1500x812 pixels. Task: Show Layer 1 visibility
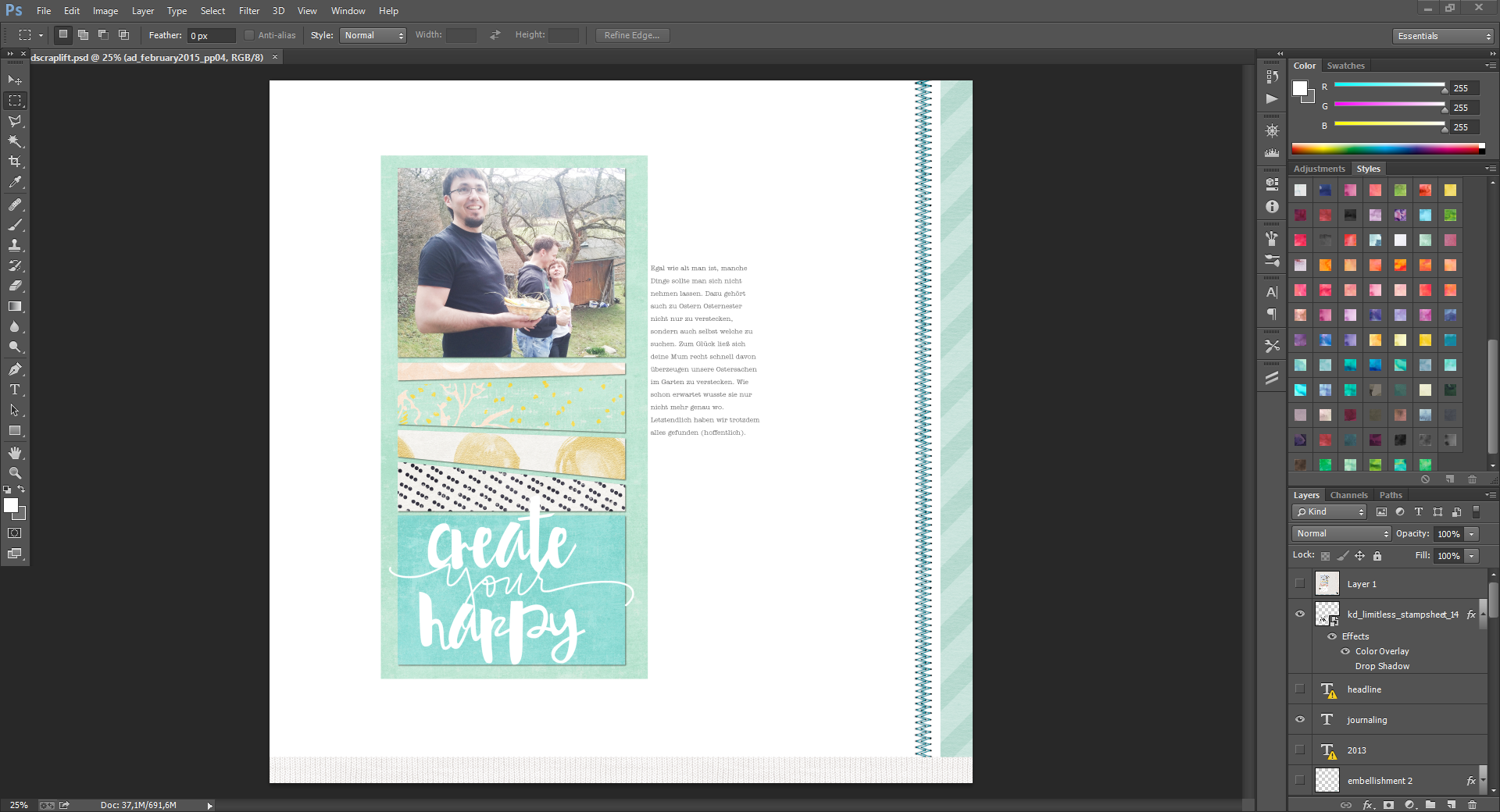[1300, 583]
